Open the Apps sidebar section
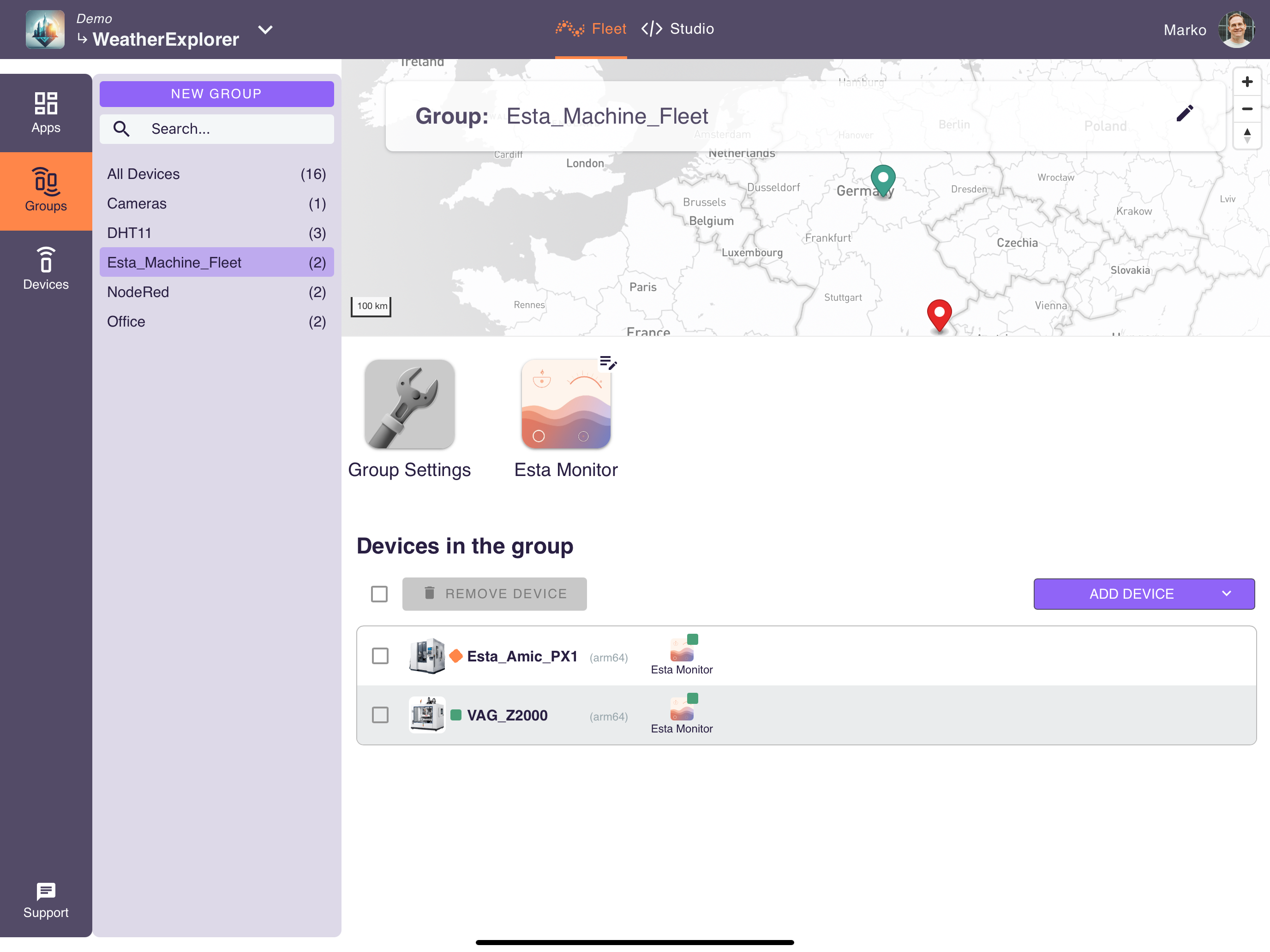Image resolution: width=1270 pixels, height=952 pixels. pos(46,113)
